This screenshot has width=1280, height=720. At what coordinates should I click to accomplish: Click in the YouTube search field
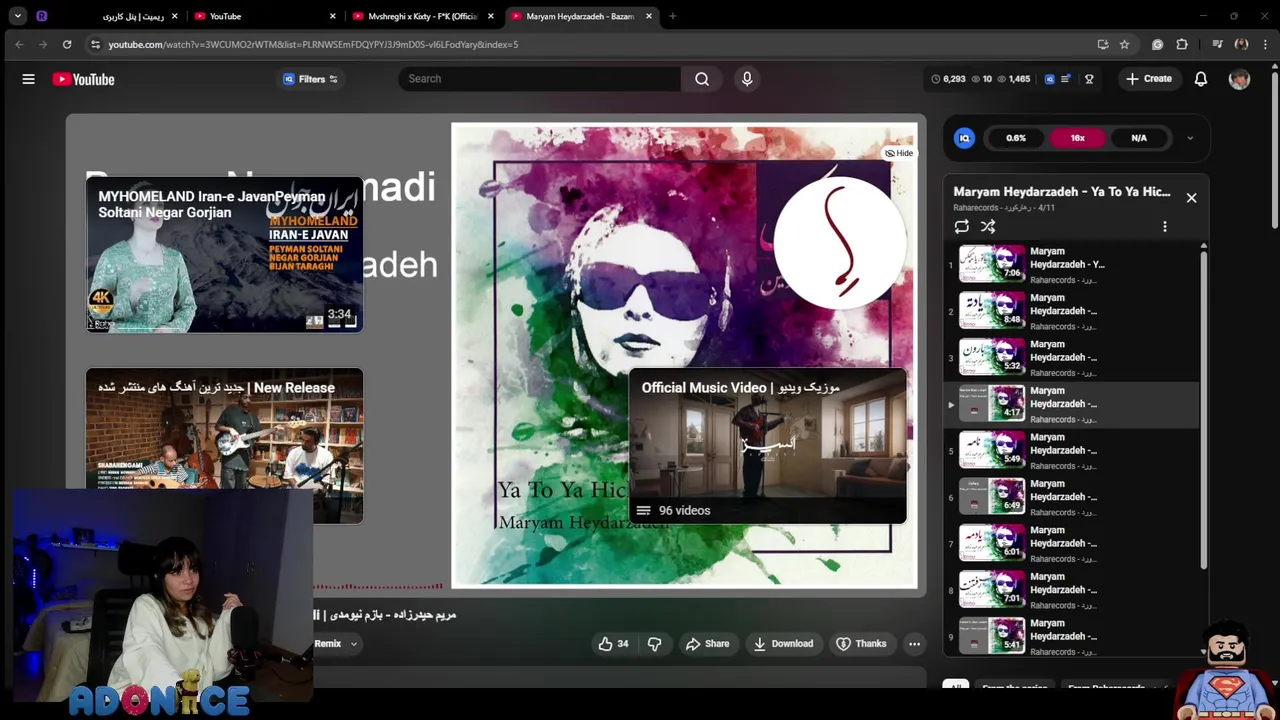coord(538,79)
